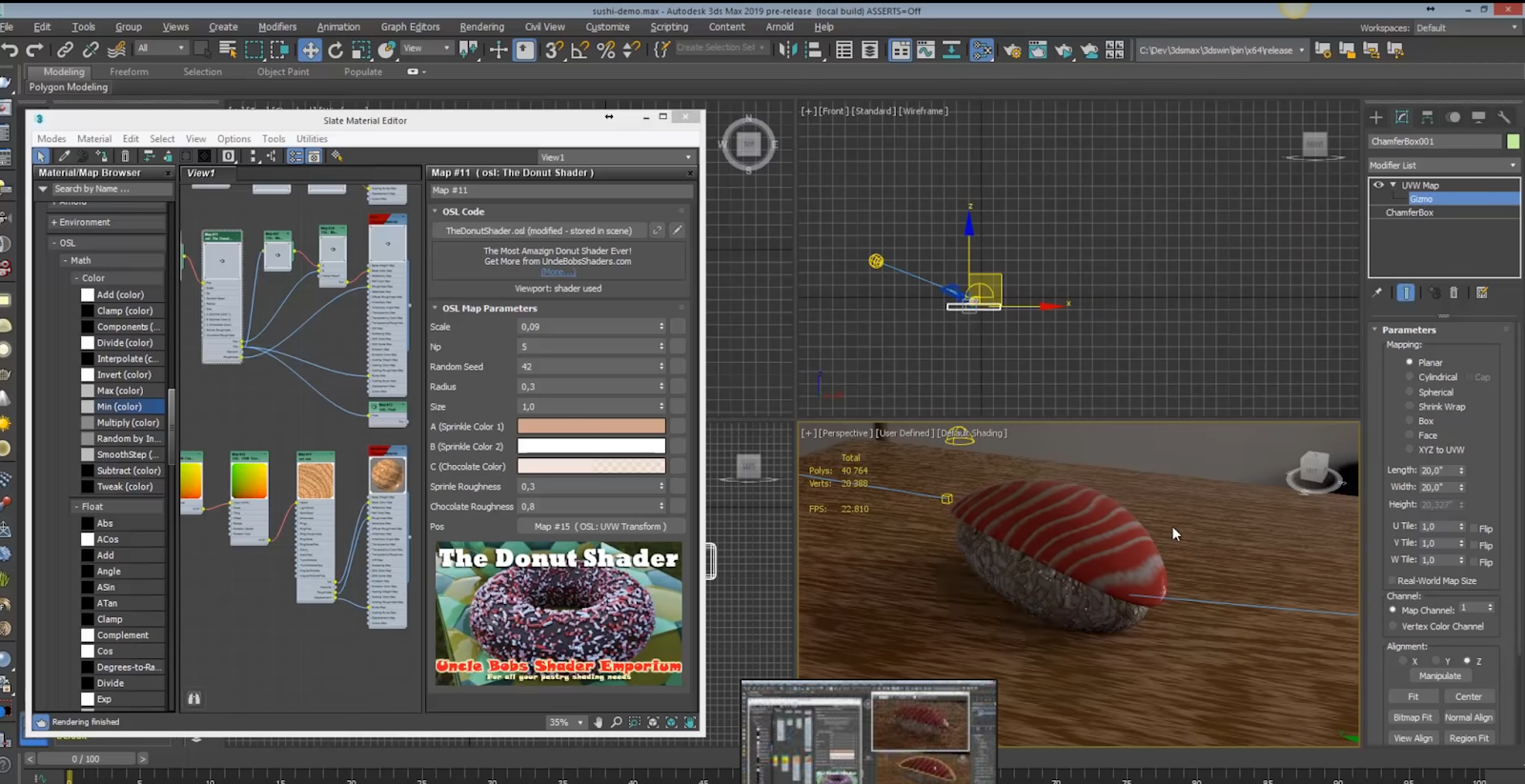This screenshot has height=784, width=1525.
Task: Open the Render Setup teapot icon
Action: [1012, 50]
